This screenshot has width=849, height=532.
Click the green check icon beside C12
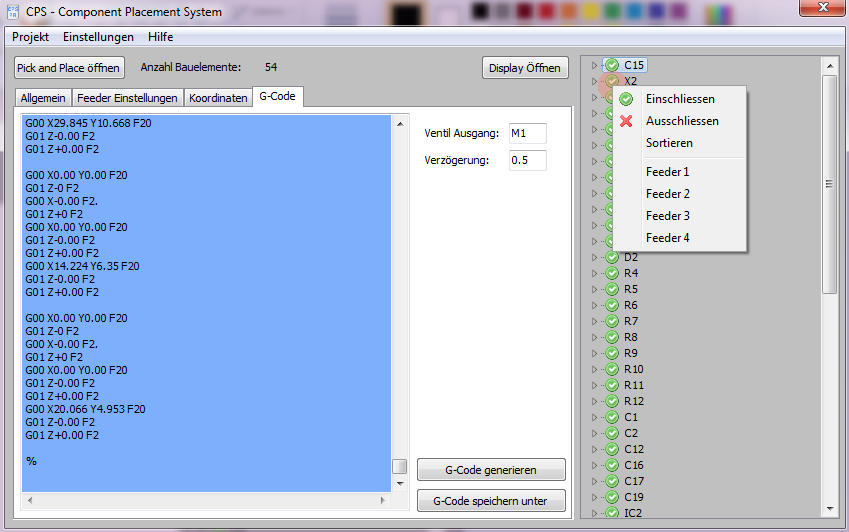[x=612, y=449]
